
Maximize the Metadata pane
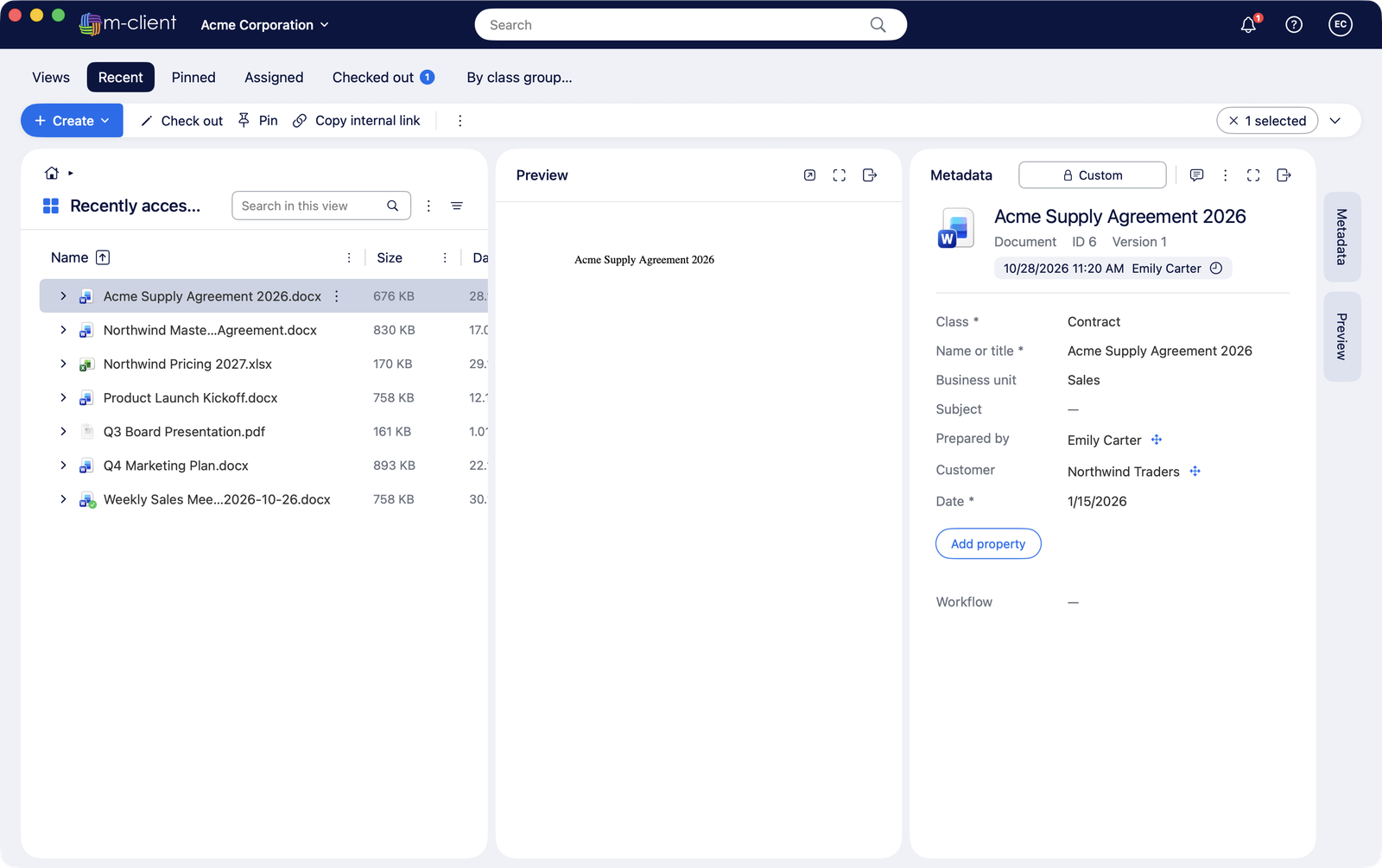1253,175
